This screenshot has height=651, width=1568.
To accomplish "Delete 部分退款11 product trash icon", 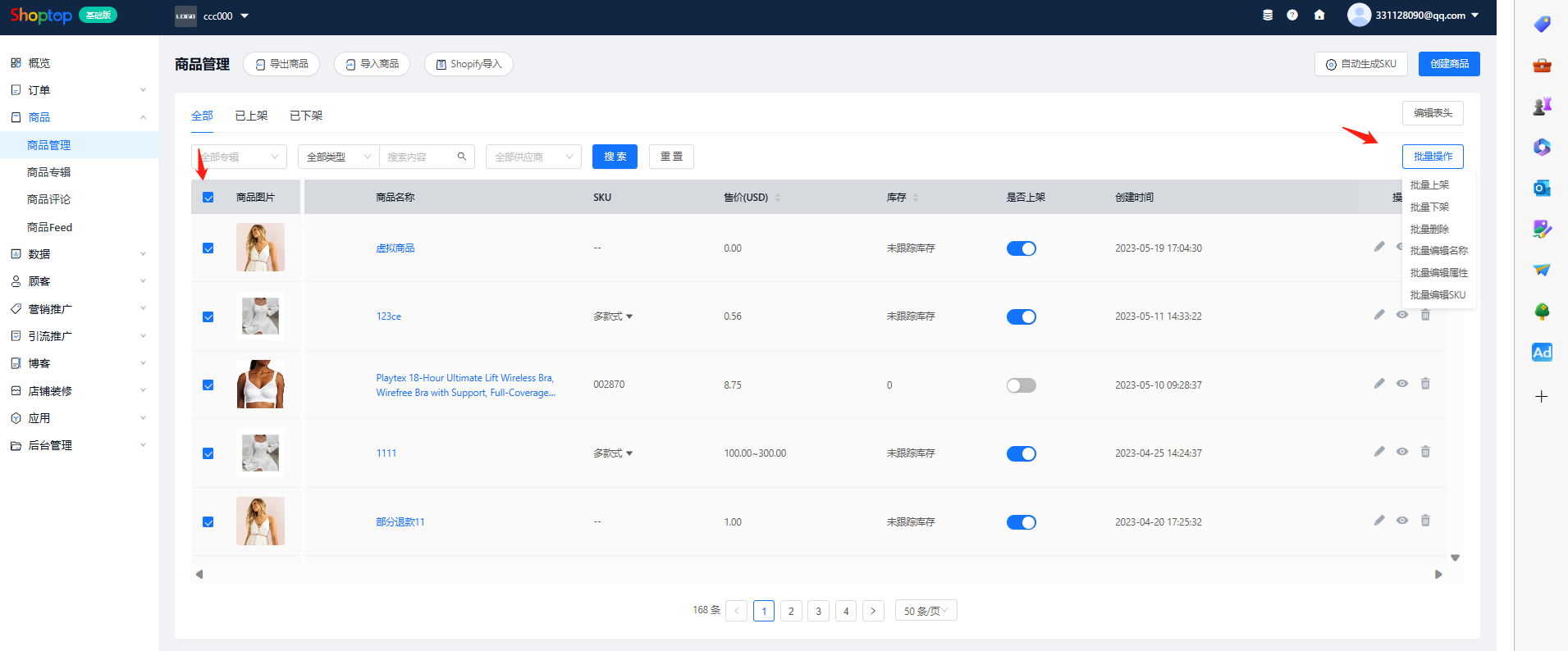I will point(1425,521).
